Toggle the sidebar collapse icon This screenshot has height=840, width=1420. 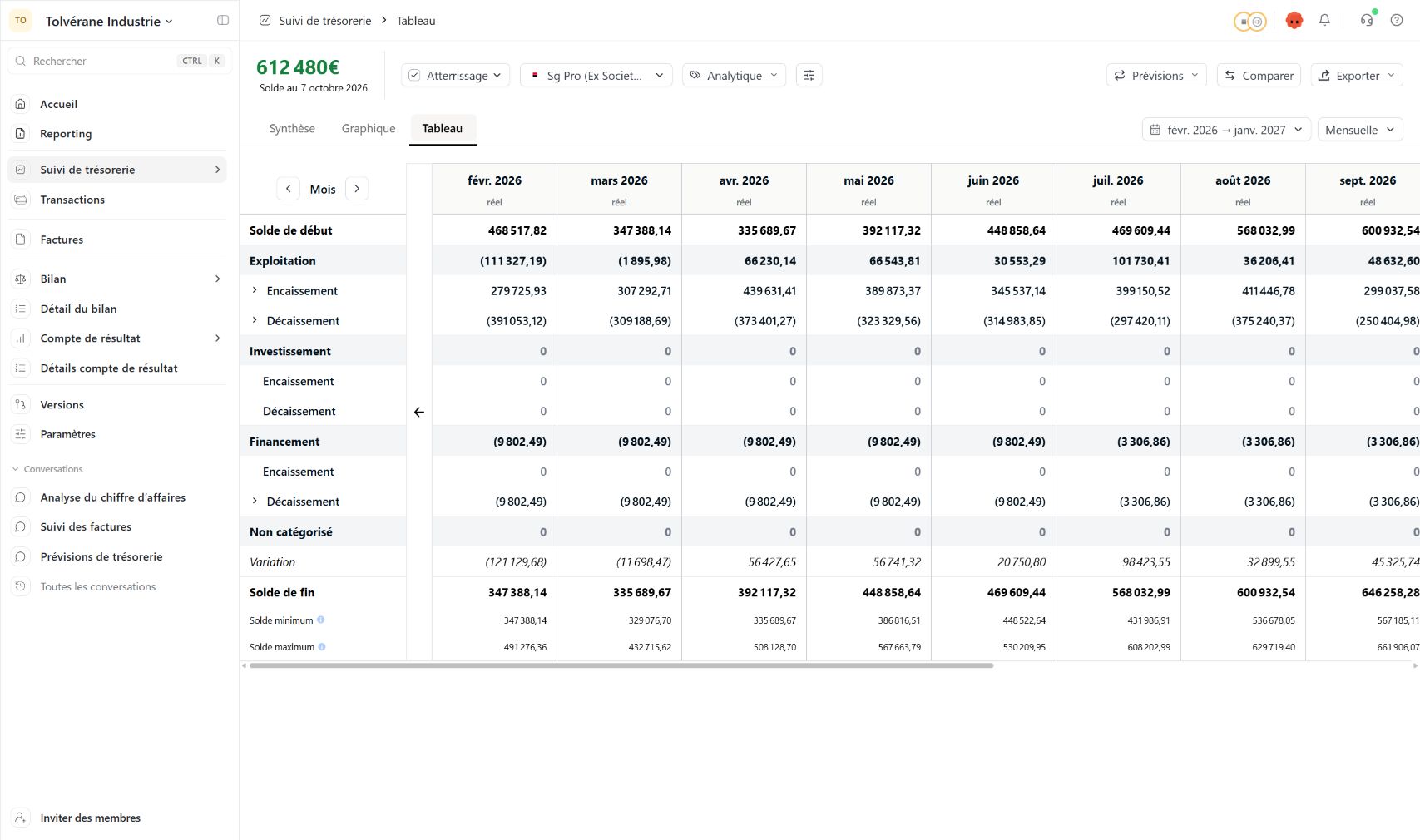click(223, 20)
